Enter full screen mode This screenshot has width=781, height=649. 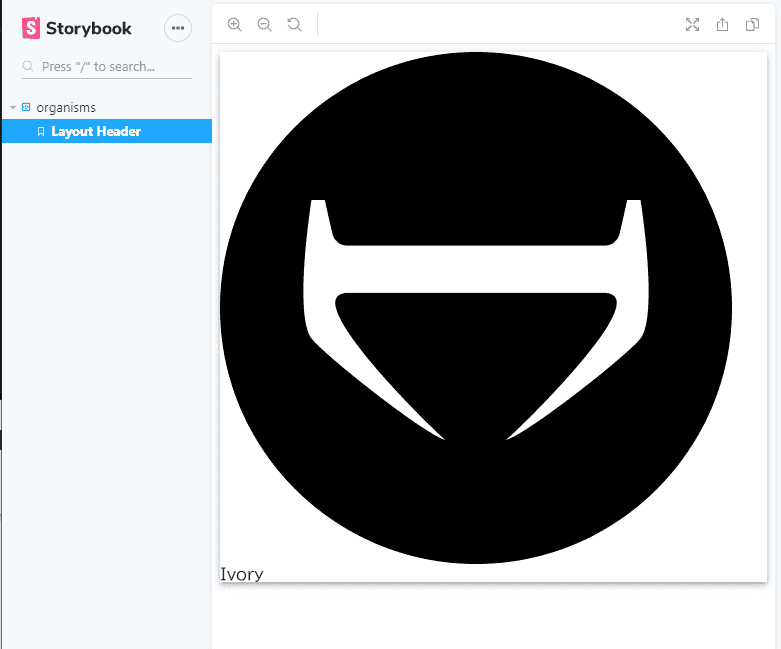[692, 25]
